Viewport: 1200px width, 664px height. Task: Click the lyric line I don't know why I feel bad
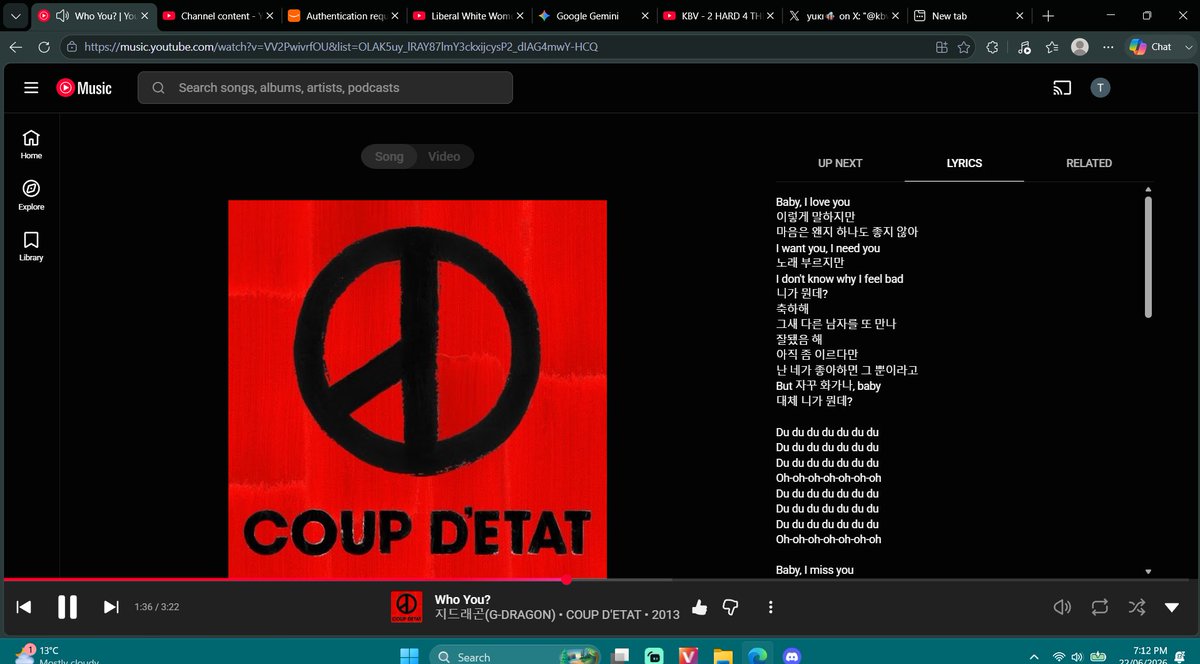(x=840, y=279)
